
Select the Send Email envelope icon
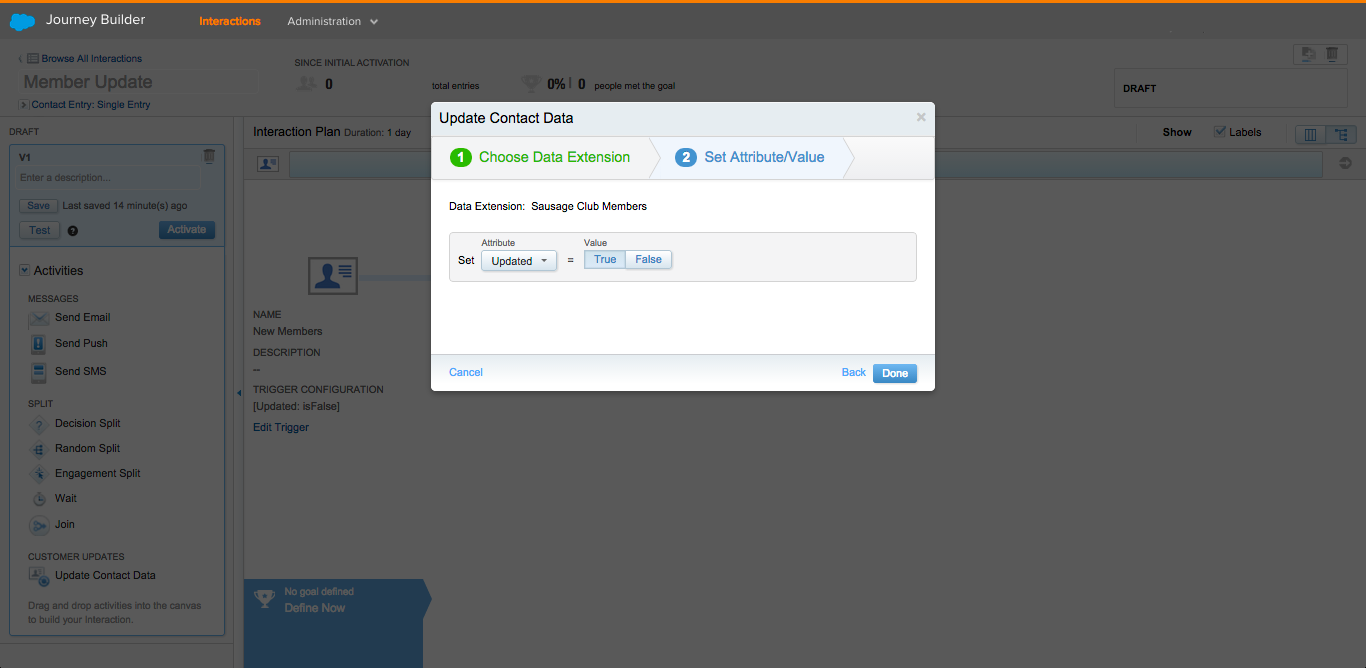pos(39,318)
